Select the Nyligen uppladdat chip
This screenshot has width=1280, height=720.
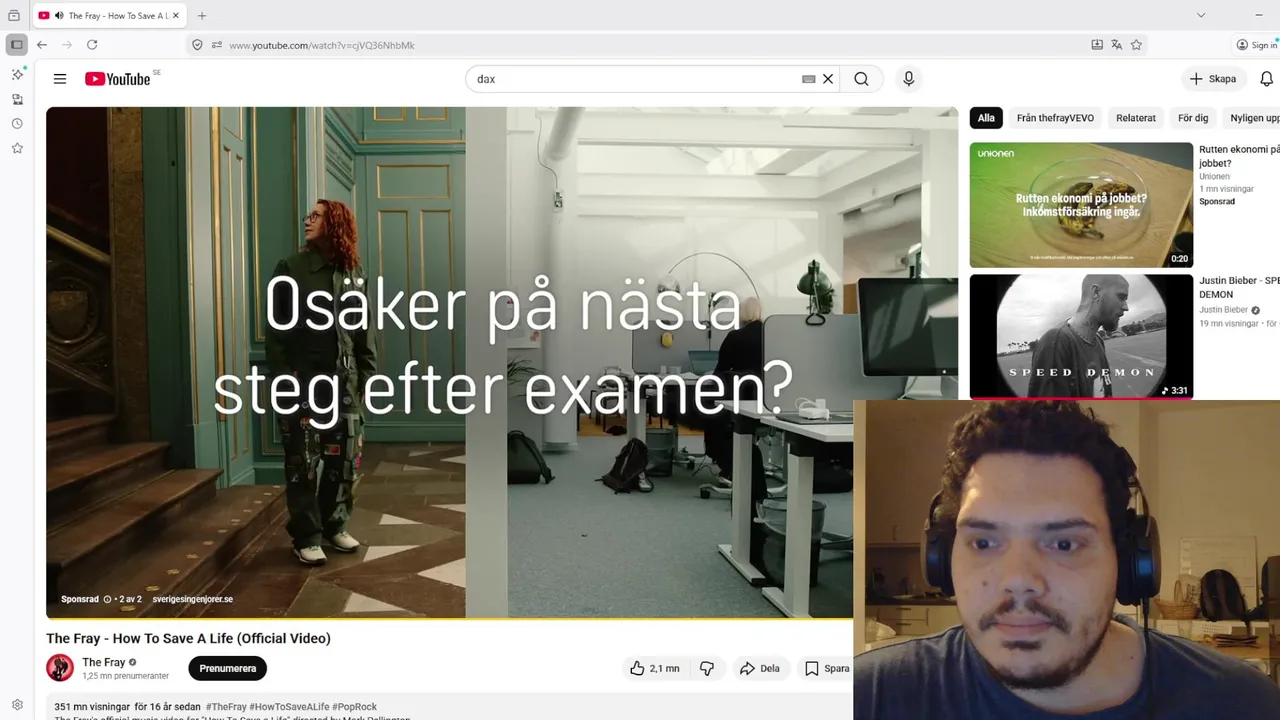(x=1252, y=118)
